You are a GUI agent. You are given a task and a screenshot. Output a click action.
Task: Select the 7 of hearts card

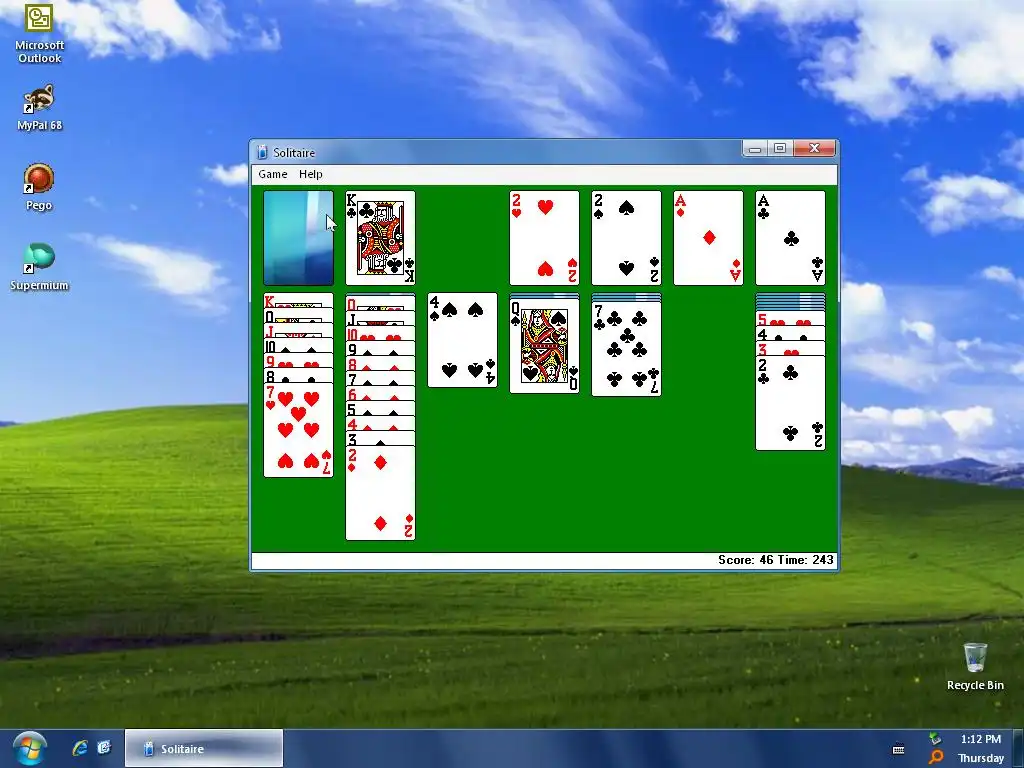coord(298,430)
